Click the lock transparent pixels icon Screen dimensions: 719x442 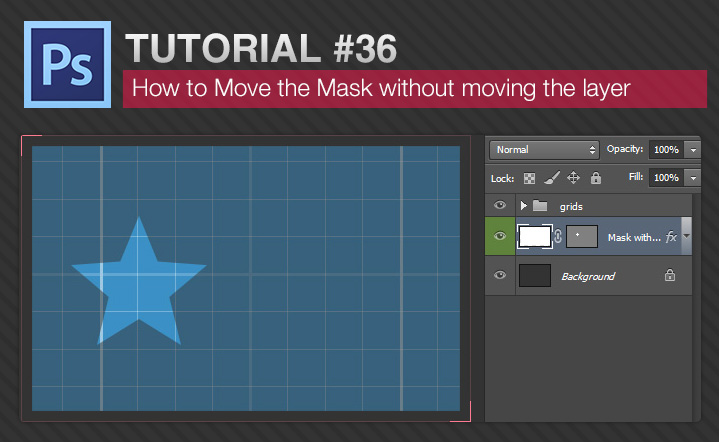[529, 178]
